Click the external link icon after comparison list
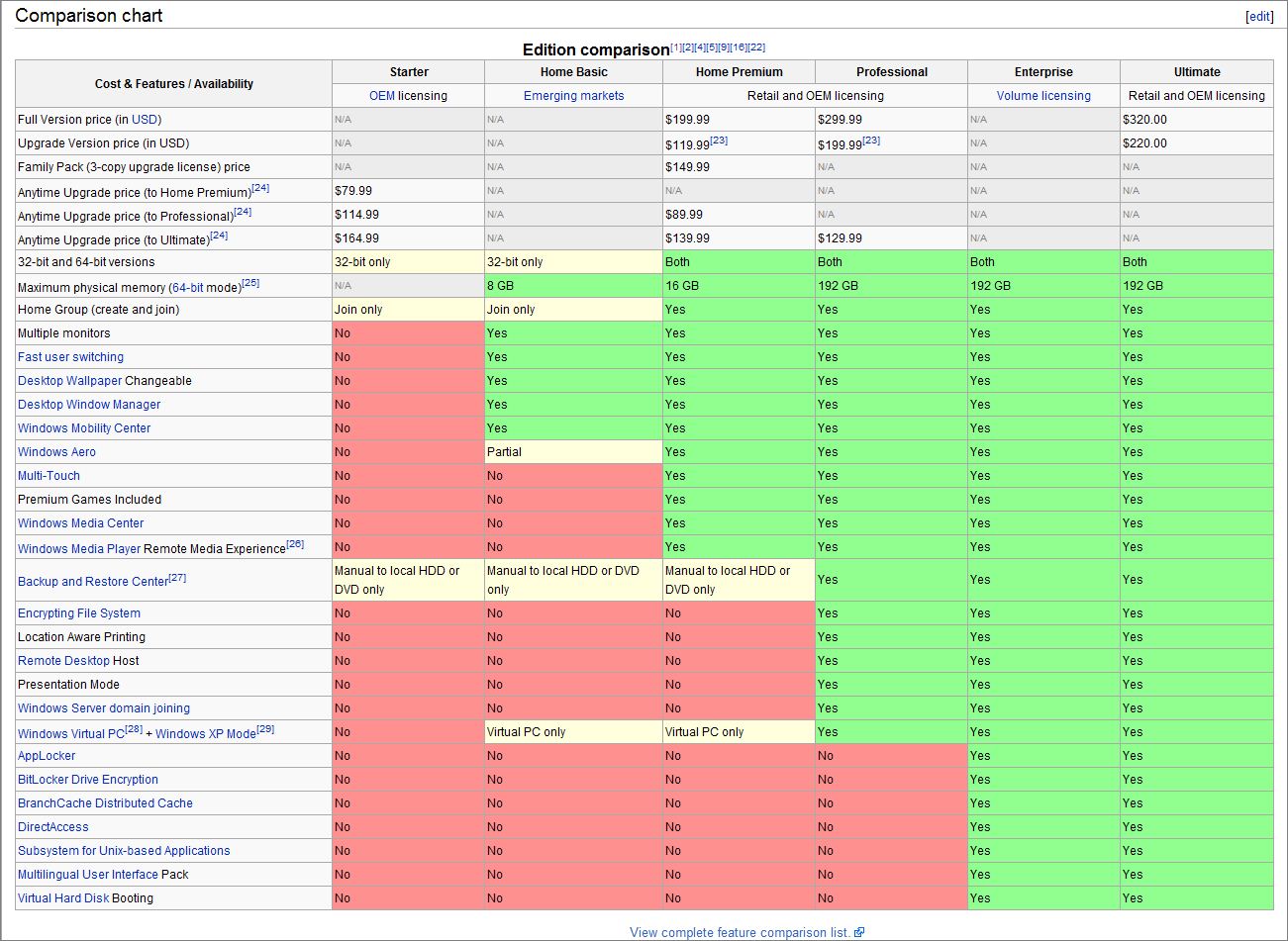The image size is (1288, 941). point(859,932)
